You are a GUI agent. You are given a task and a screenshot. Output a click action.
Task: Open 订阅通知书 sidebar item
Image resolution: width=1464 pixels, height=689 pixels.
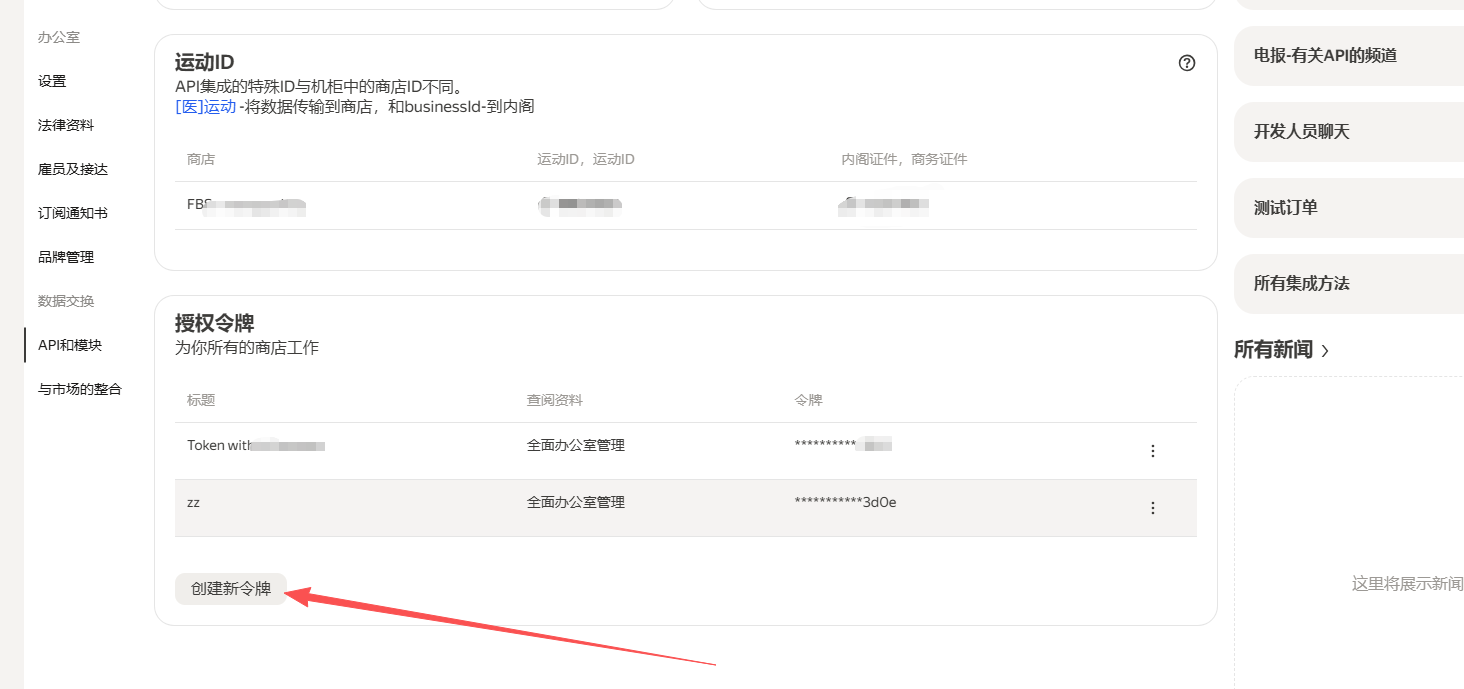[x=73, y=213]
